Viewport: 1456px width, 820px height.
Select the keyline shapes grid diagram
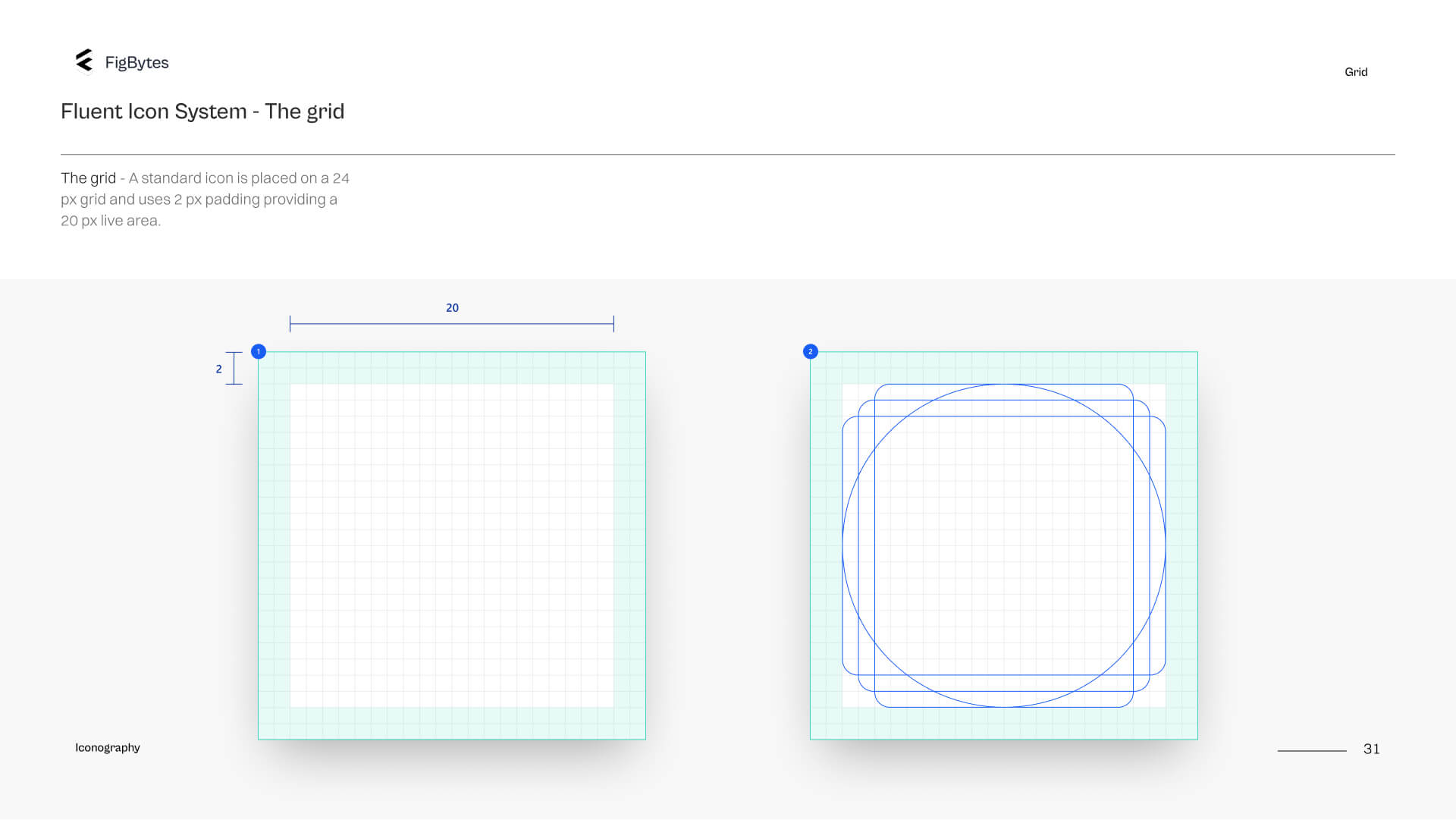click(x=1004, y=545)
